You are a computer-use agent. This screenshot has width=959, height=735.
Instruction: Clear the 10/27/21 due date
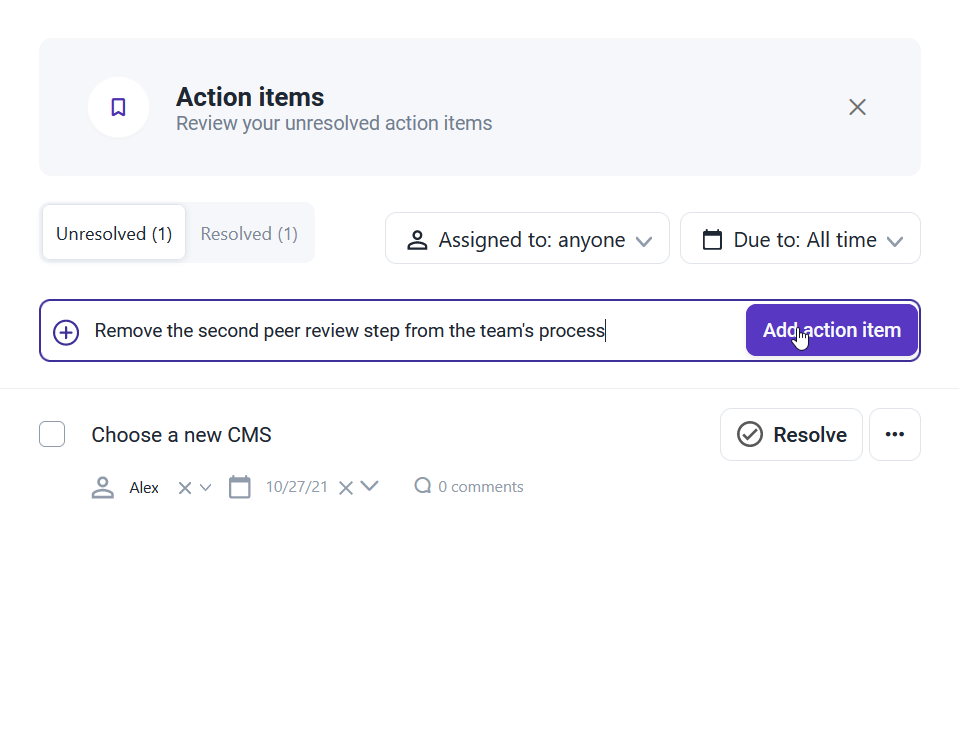coord(346,488)
